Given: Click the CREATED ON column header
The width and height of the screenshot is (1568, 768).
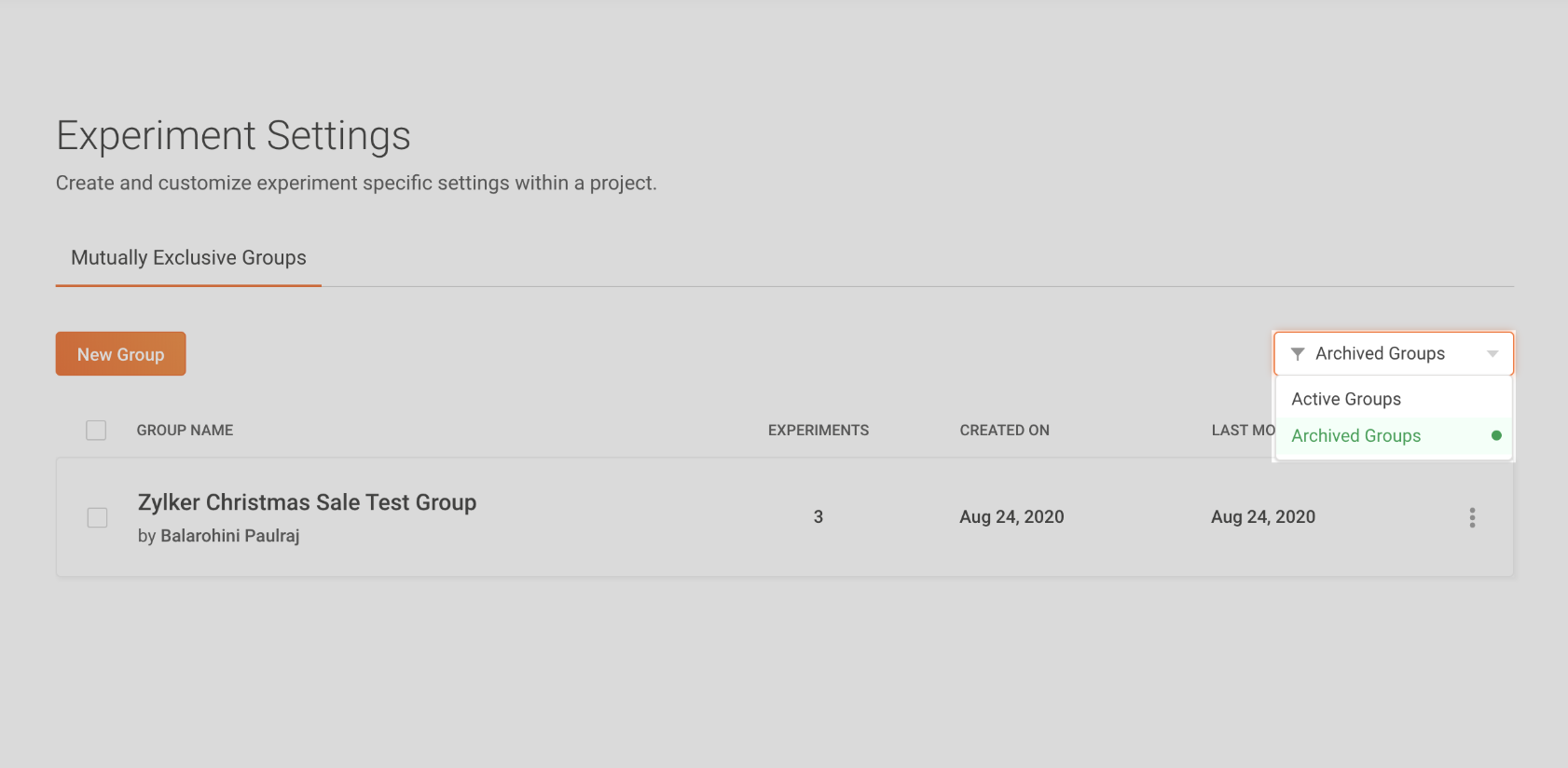Looking at the screenshot, I should [1004, 430].
